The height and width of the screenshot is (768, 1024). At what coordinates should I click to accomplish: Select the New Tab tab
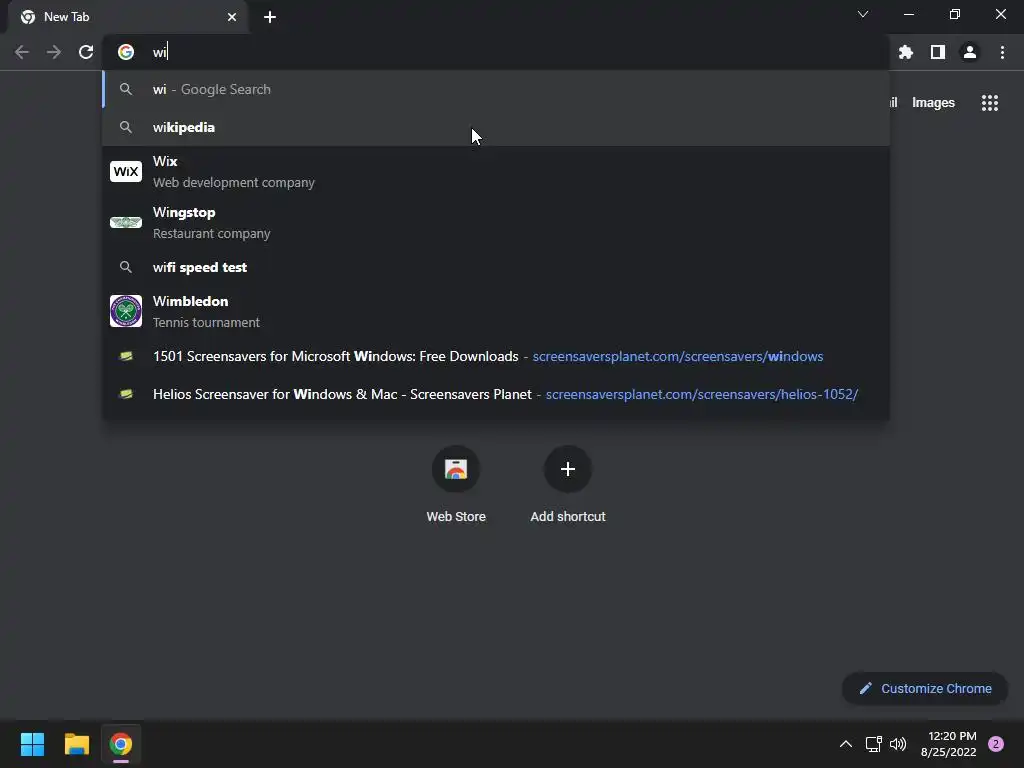pyautogui.click(x=128, y=17)
